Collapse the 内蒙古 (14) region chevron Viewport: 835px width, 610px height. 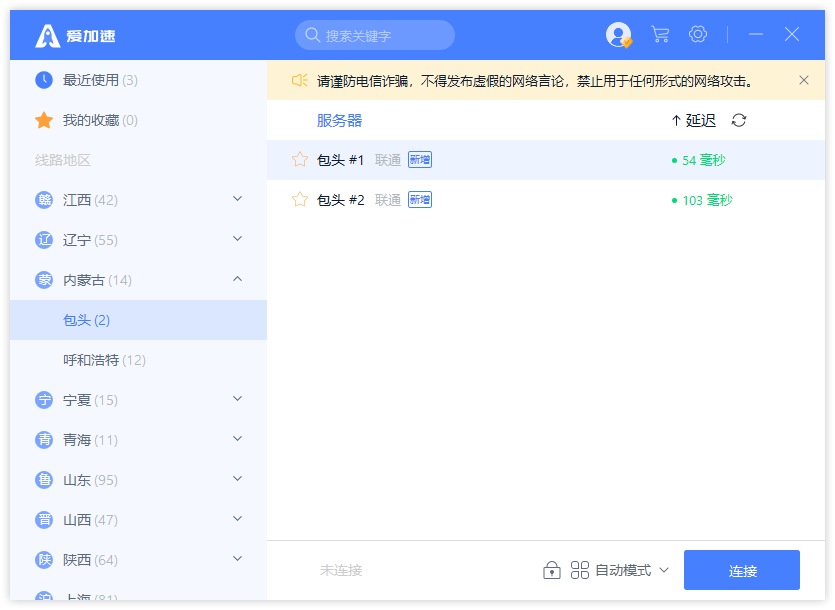(x=238, y=279)
